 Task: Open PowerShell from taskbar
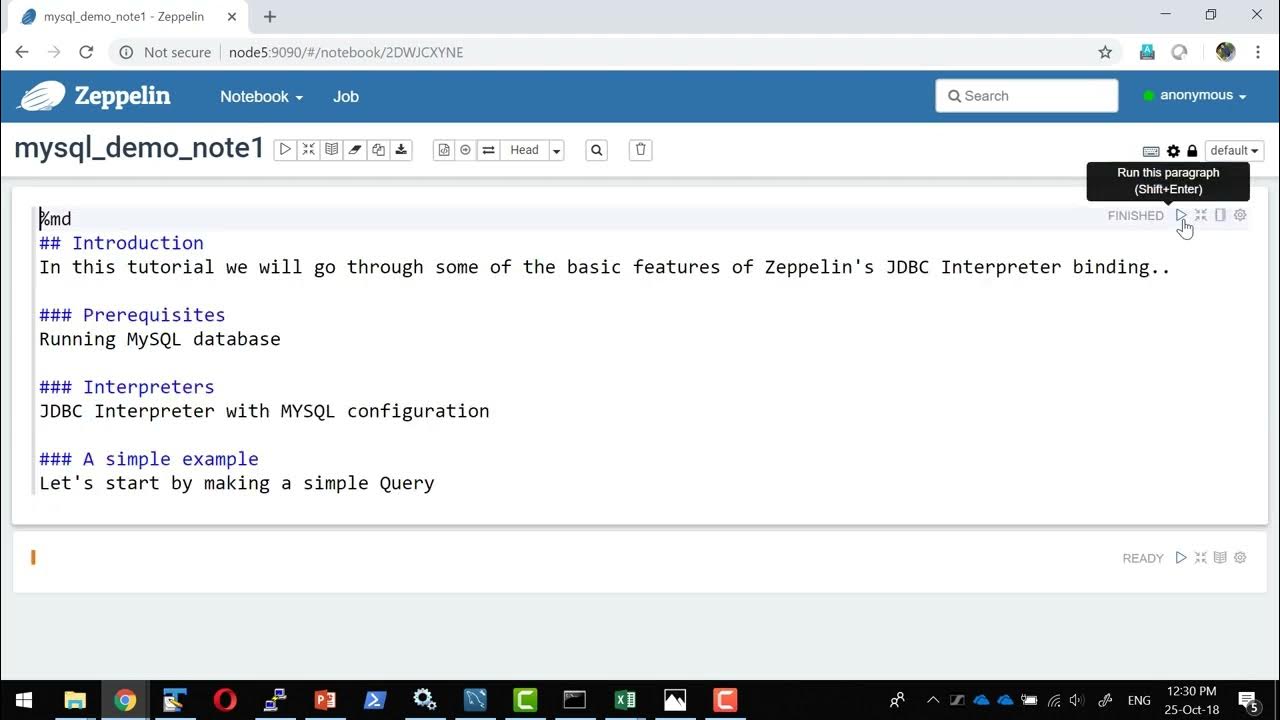coord(375,700)
